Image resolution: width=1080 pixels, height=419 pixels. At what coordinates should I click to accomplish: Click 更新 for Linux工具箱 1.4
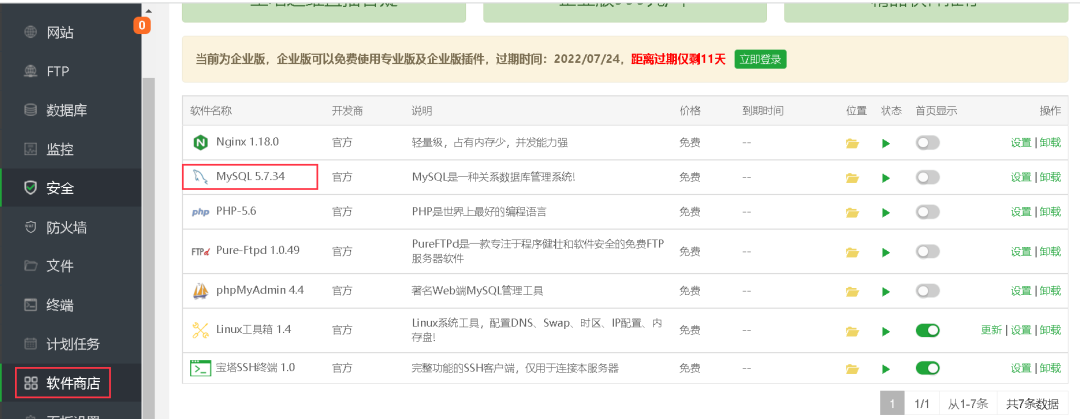point(991,330)
